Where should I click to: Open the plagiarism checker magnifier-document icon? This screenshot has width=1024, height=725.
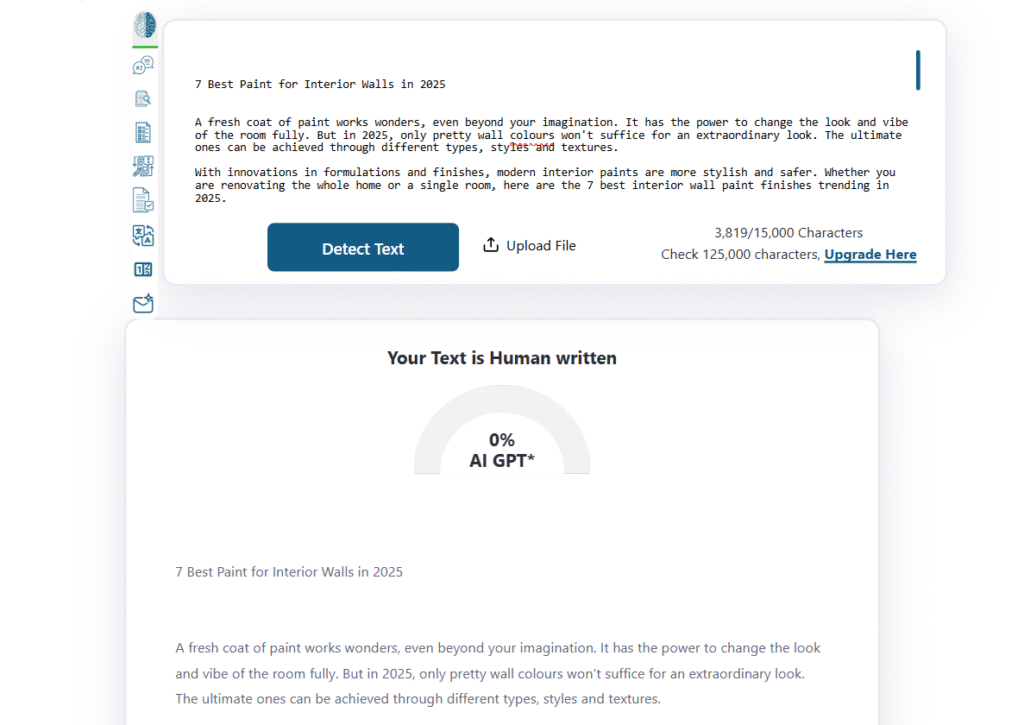coord(143,99)
